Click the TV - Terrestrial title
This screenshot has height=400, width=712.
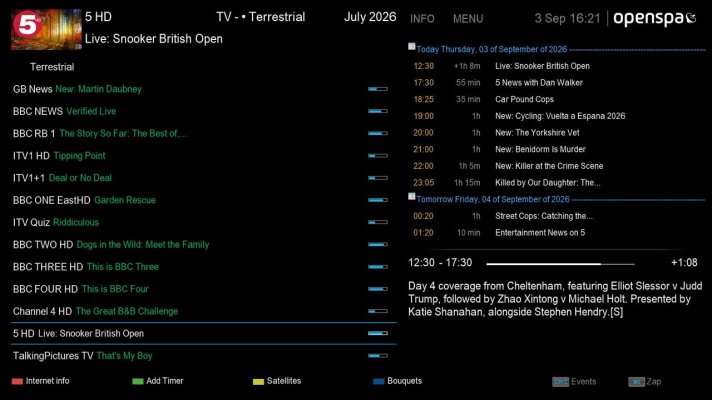click(x=261, y=17)
